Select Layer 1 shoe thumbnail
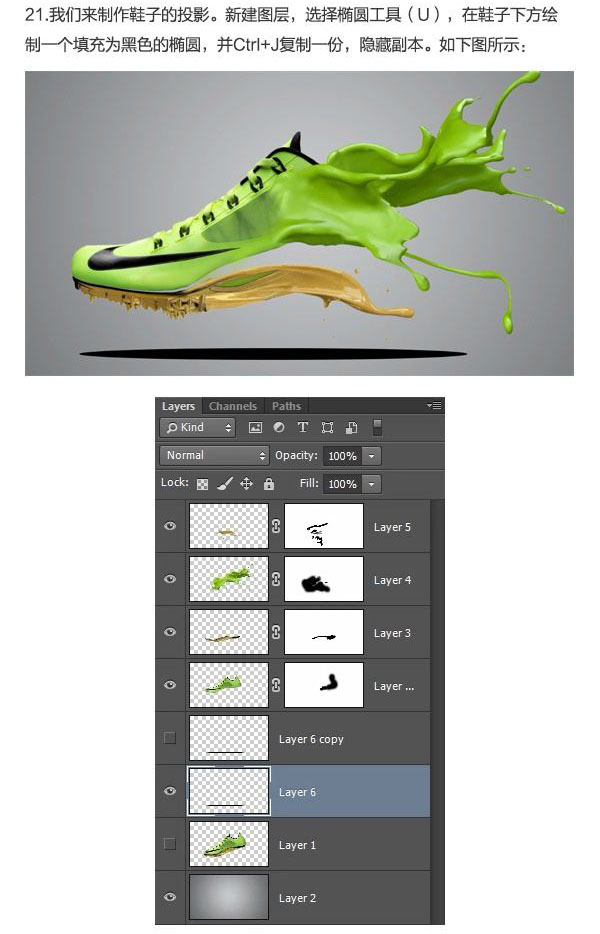Image resolution: width=600 pixels, height=934 pixels. [x=229, y=844]
